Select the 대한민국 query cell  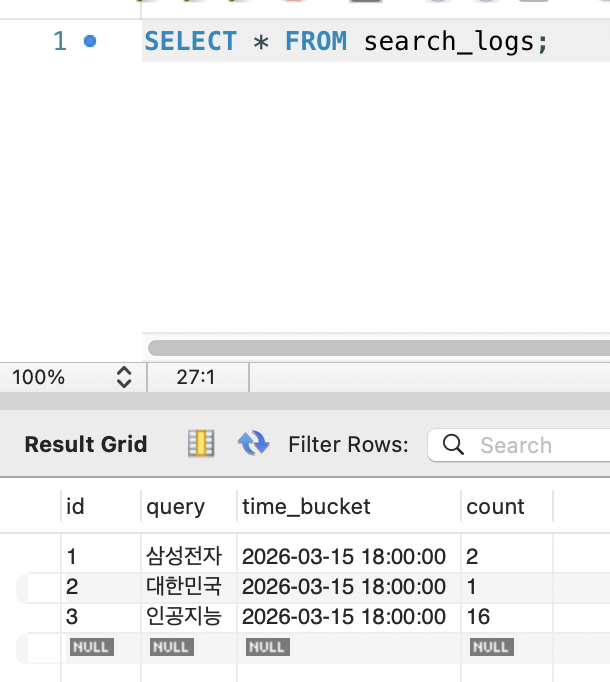184,586
